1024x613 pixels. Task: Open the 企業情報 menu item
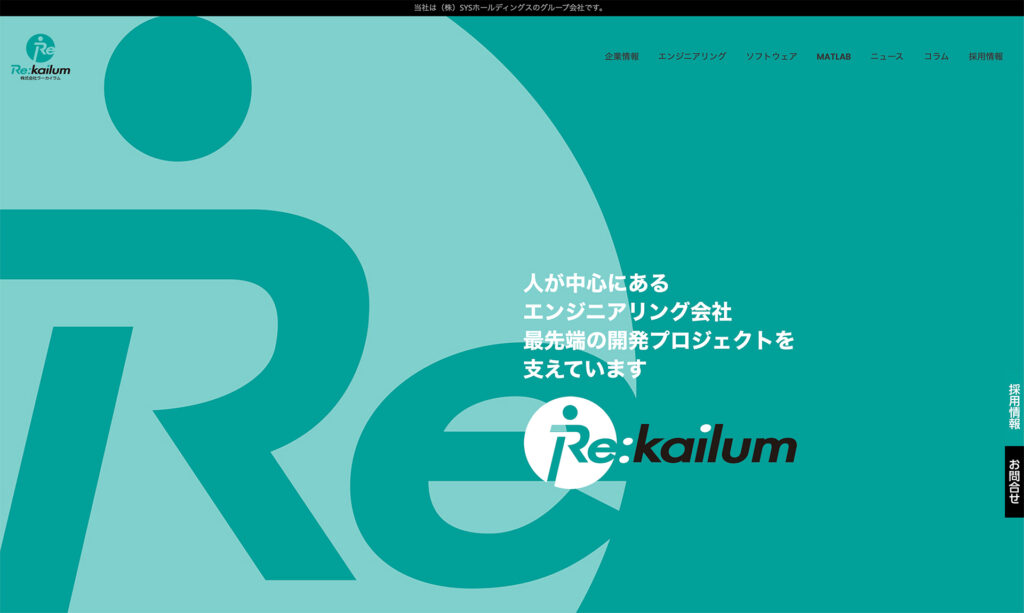(622, 57)
